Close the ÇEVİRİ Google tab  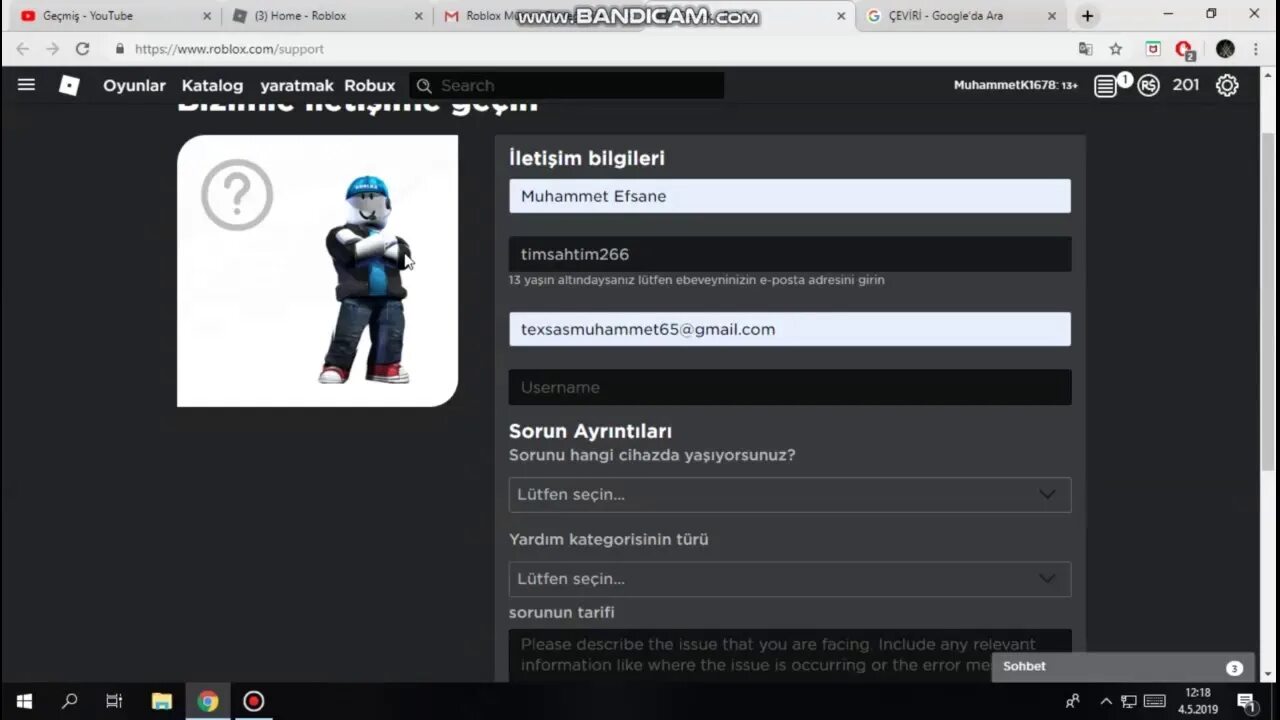1052,16
